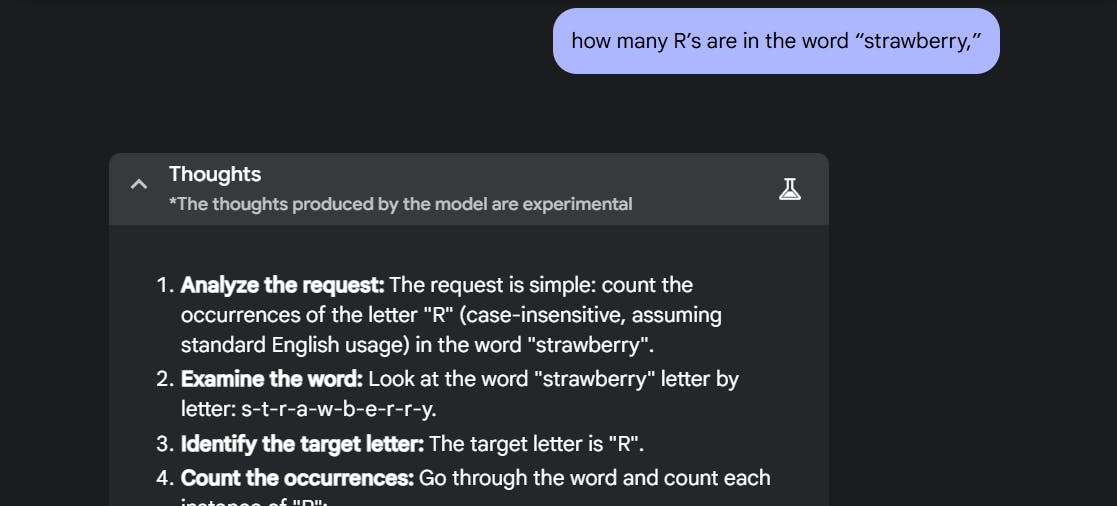1117x506 pixels.
Task: Click the "Analyze the request:" heading
Action: tap(282, 285)
